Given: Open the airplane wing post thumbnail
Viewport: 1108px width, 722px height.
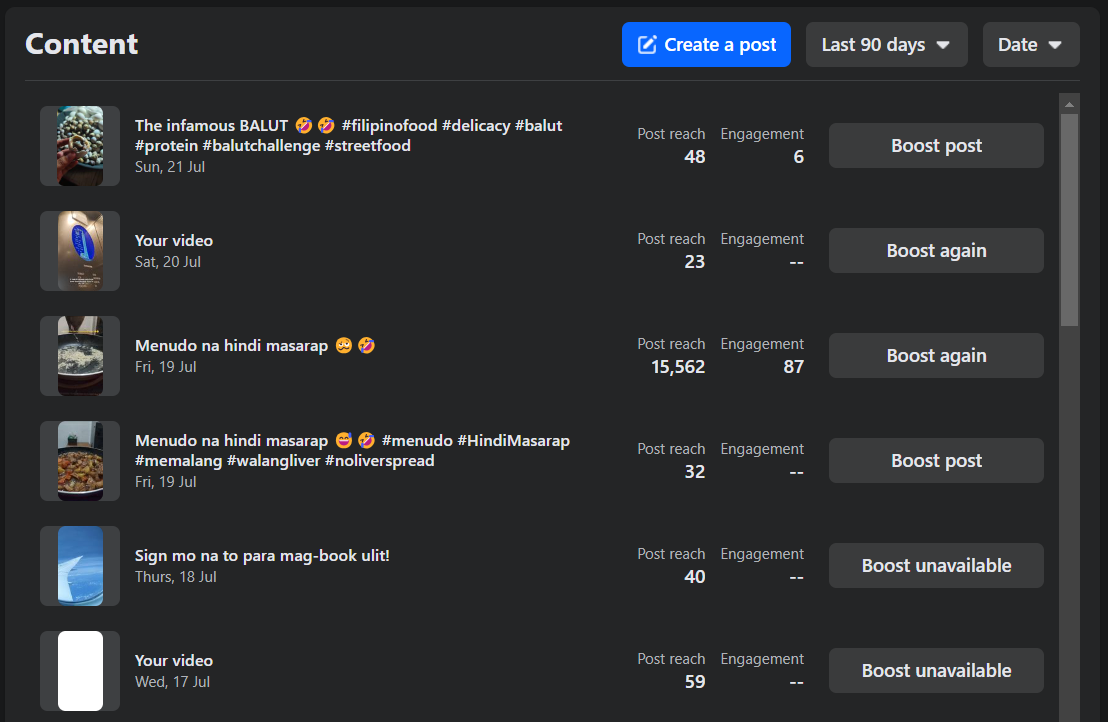Looking at the screenshot, I should tap(80, 566).
